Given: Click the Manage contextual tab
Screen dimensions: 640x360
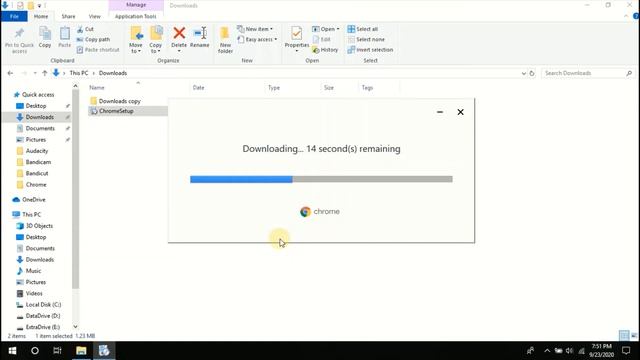Looking at the screenshot, I should tap(136, 5).
